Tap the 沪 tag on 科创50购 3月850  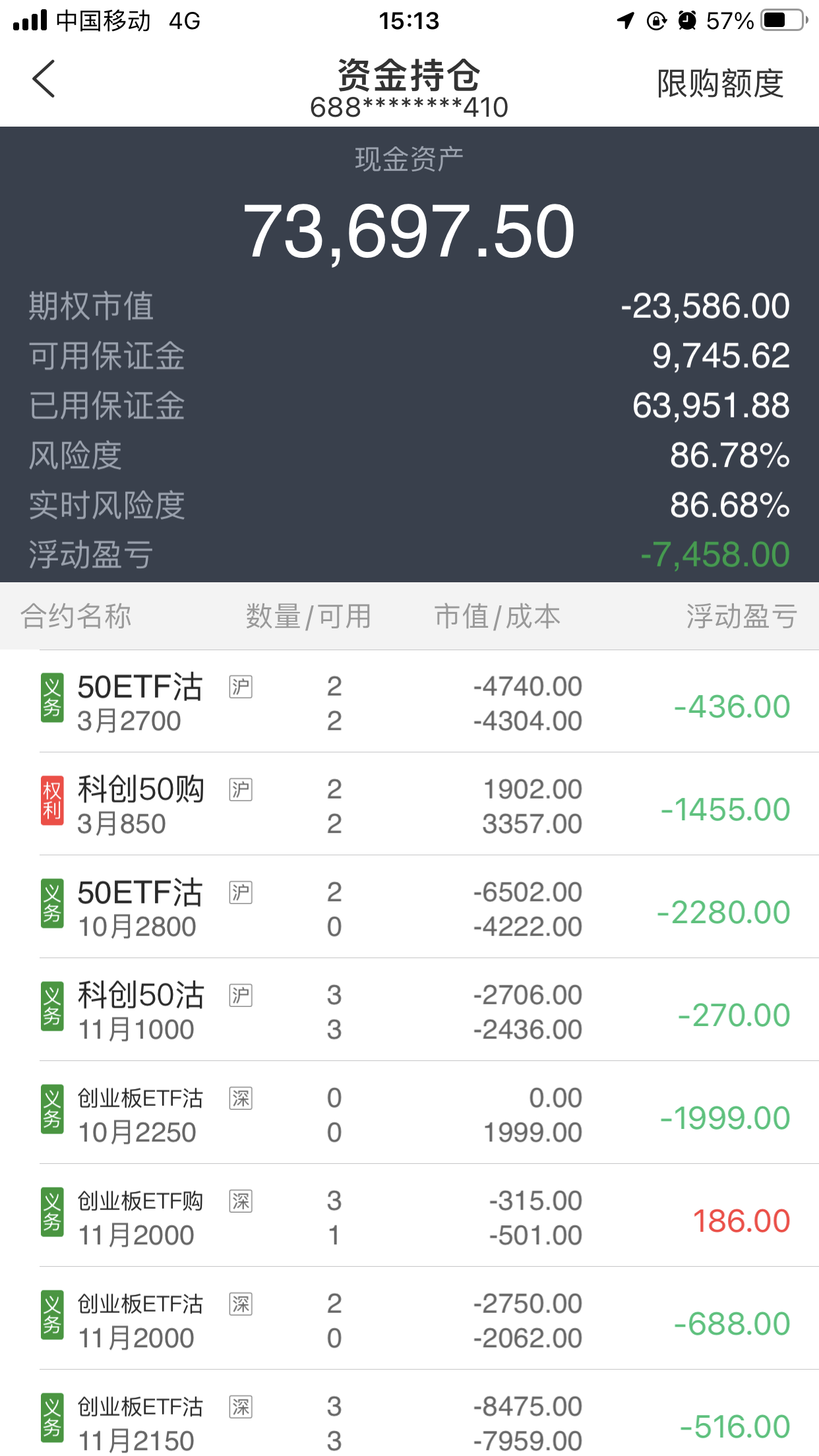tap(241, 790)
